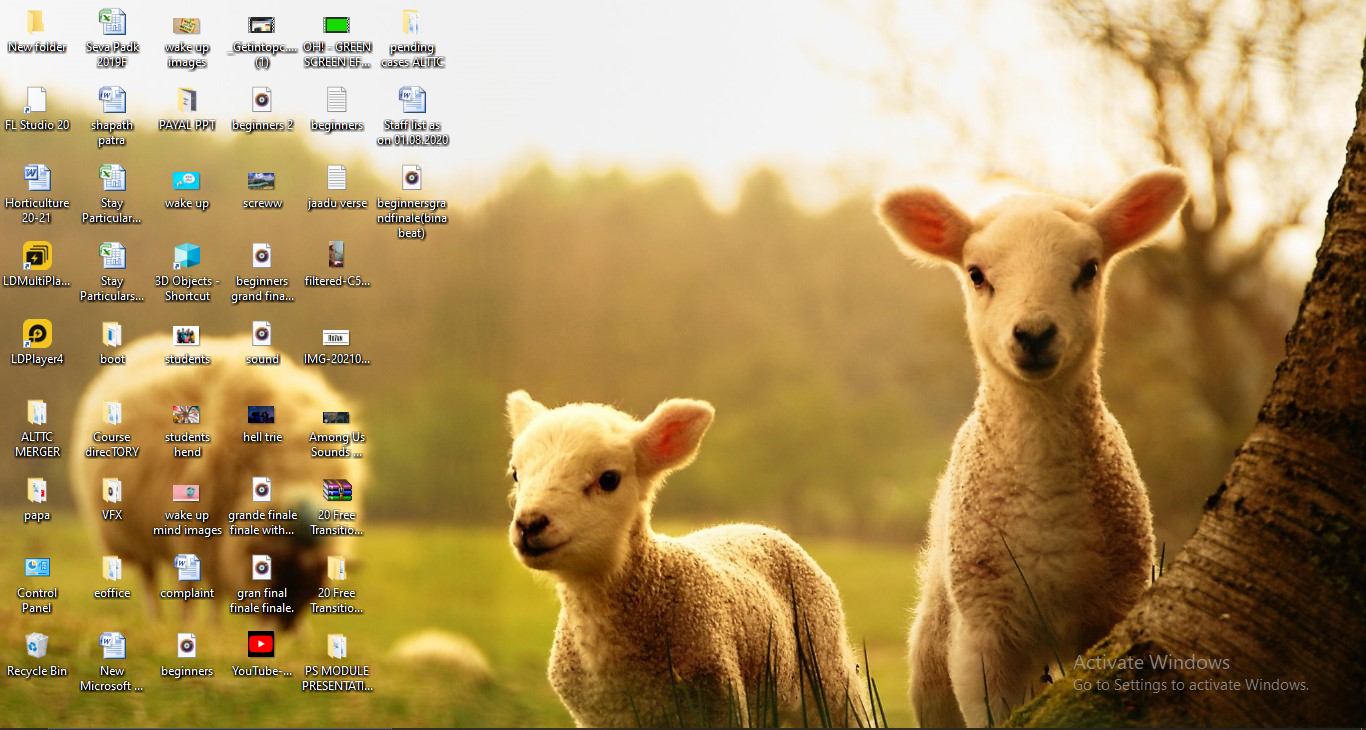Select the students hend image thumbnail
1366x730 pixels.
(187, 414)
